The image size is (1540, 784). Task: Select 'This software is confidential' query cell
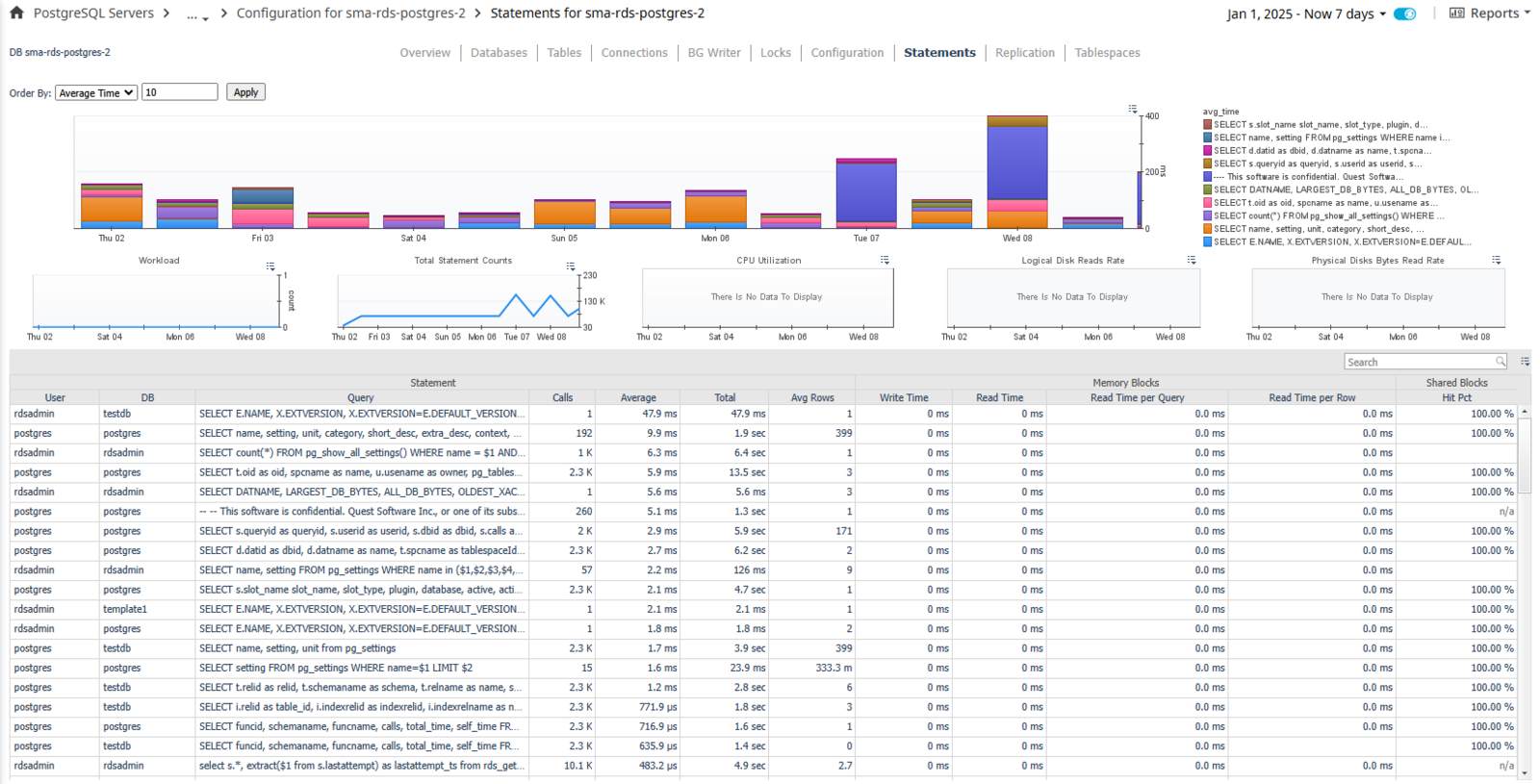(x=361, y=512)
